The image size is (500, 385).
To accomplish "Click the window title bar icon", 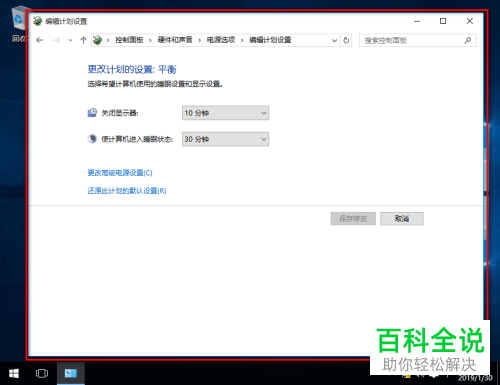I will tap(37, 21).
